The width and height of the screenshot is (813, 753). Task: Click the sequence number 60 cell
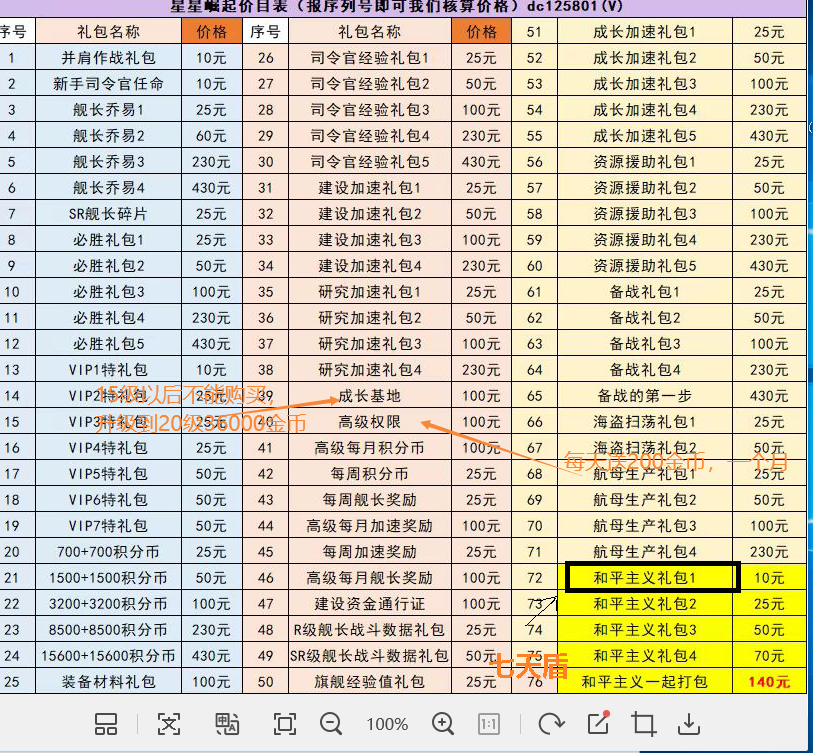coord(534,266)
